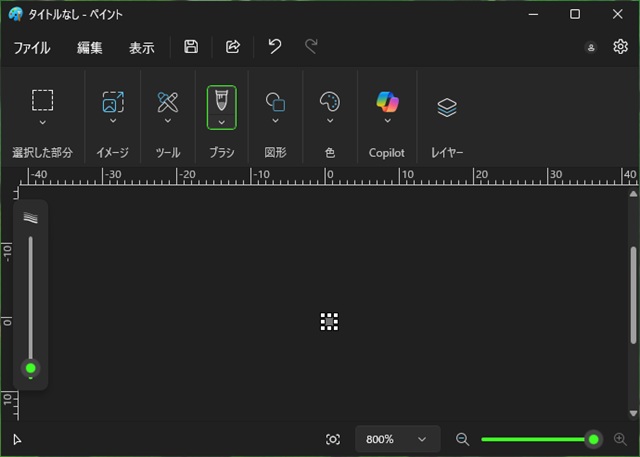Click the brush size slider handle
The width and height of the screenshot is (640, 457).
(x=31, y=368)
